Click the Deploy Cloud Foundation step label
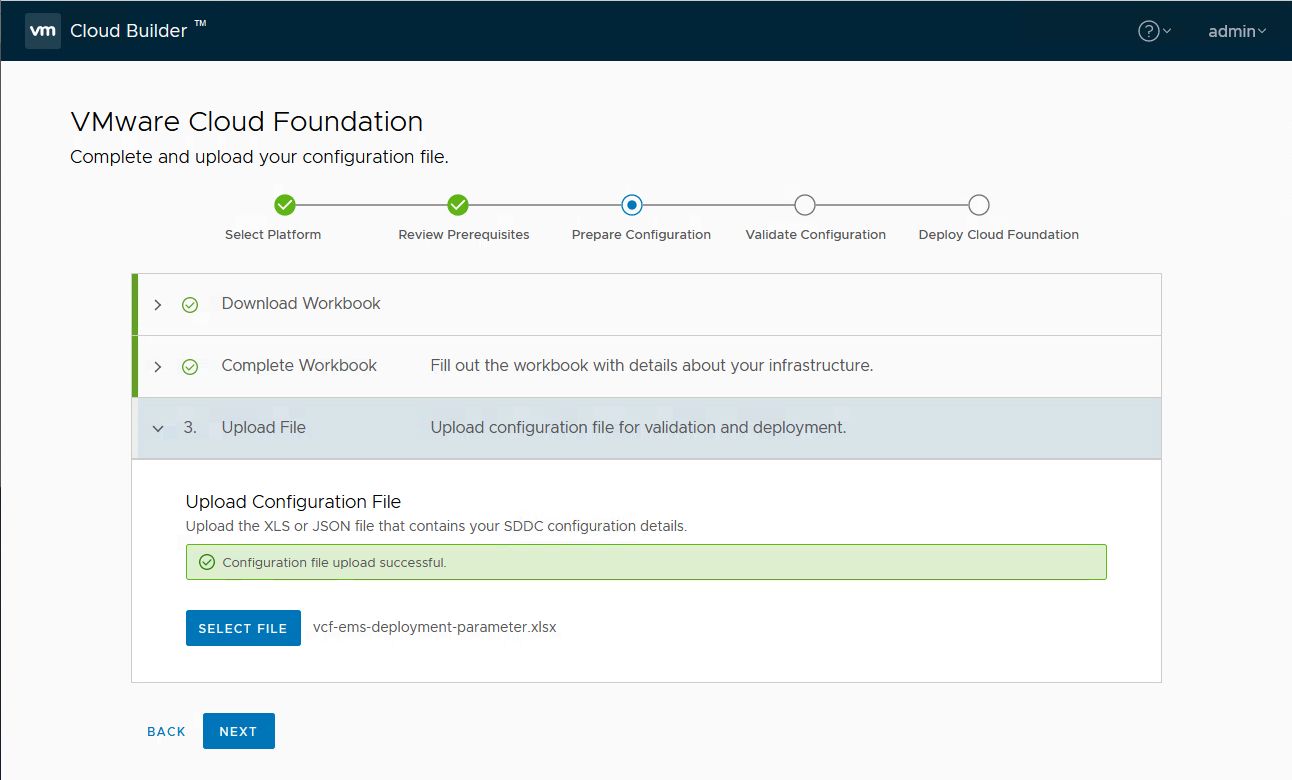The image size is (1292, 780). point(998,234)
